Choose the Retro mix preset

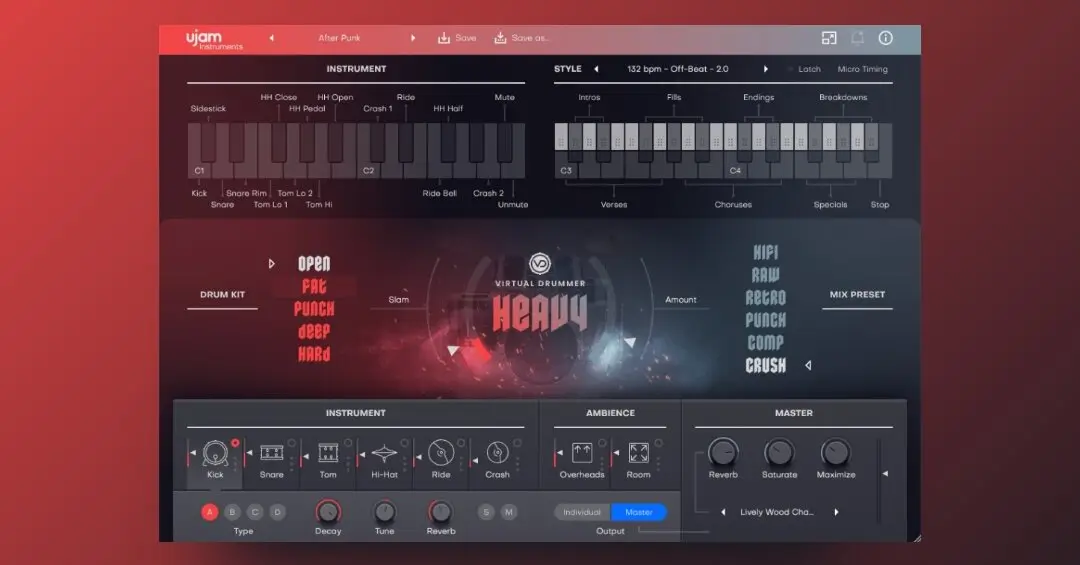click(765, 298)
